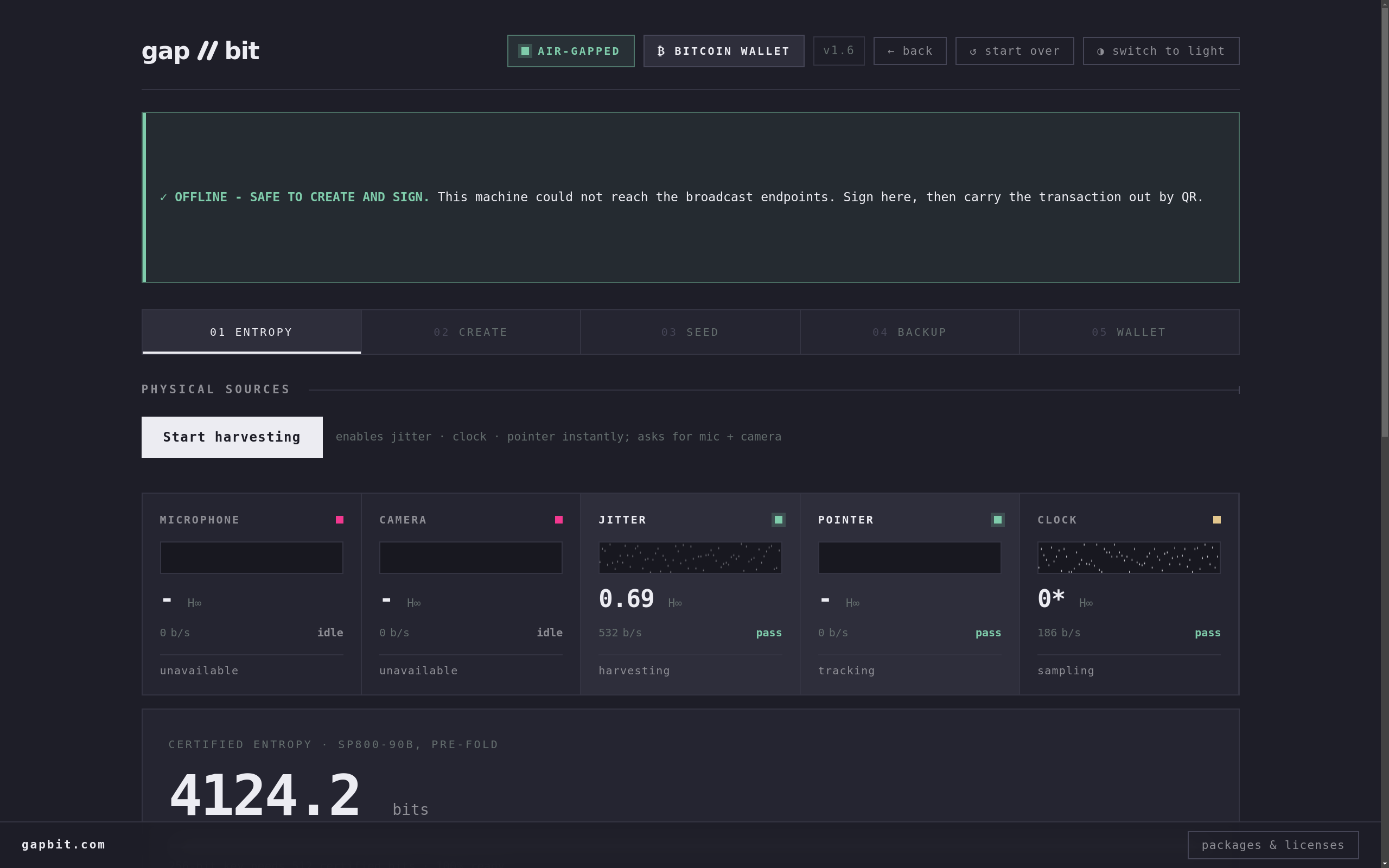Click the POINTER card title
1389x868 pixels.
(845, 520)
